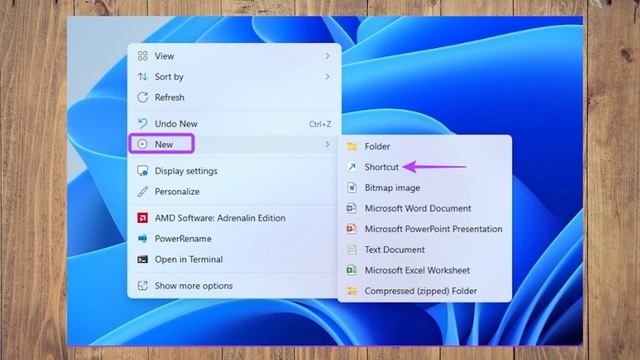Click the yellow Folder icon in submenu

(352, 146)
